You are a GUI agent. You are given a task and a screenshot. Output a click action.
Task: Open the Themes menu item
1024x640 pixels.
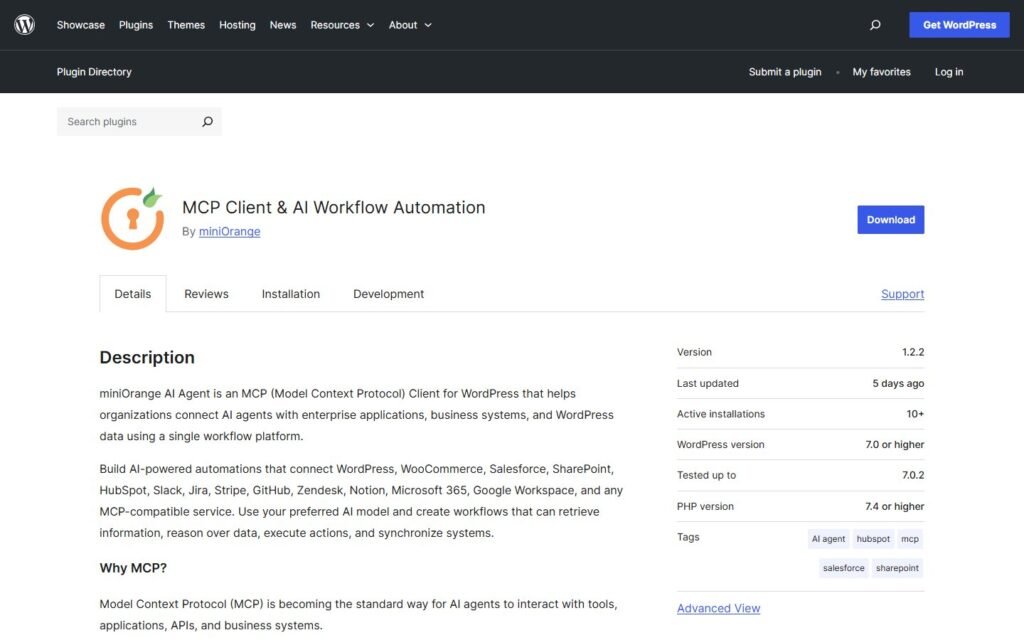186,25
